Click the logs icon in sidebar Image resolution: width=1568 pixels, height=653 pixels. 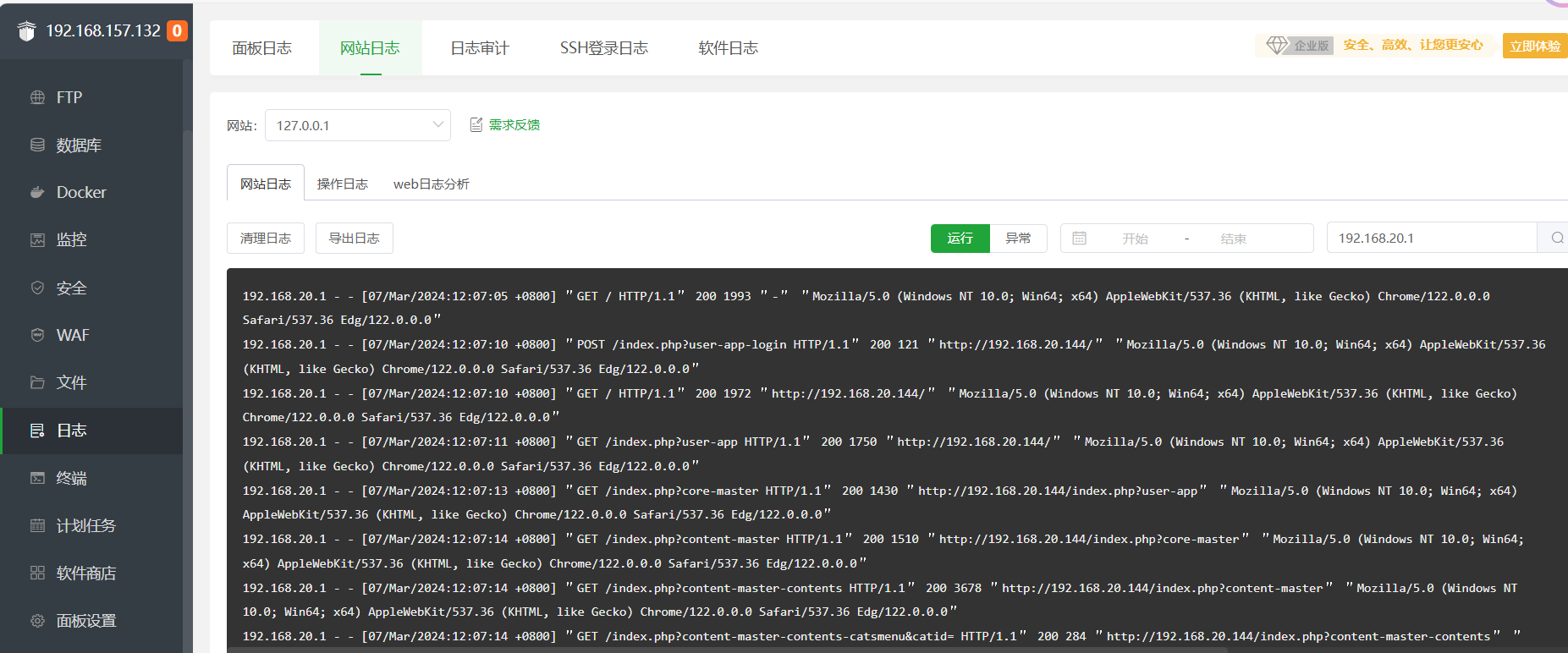(37, 431)
